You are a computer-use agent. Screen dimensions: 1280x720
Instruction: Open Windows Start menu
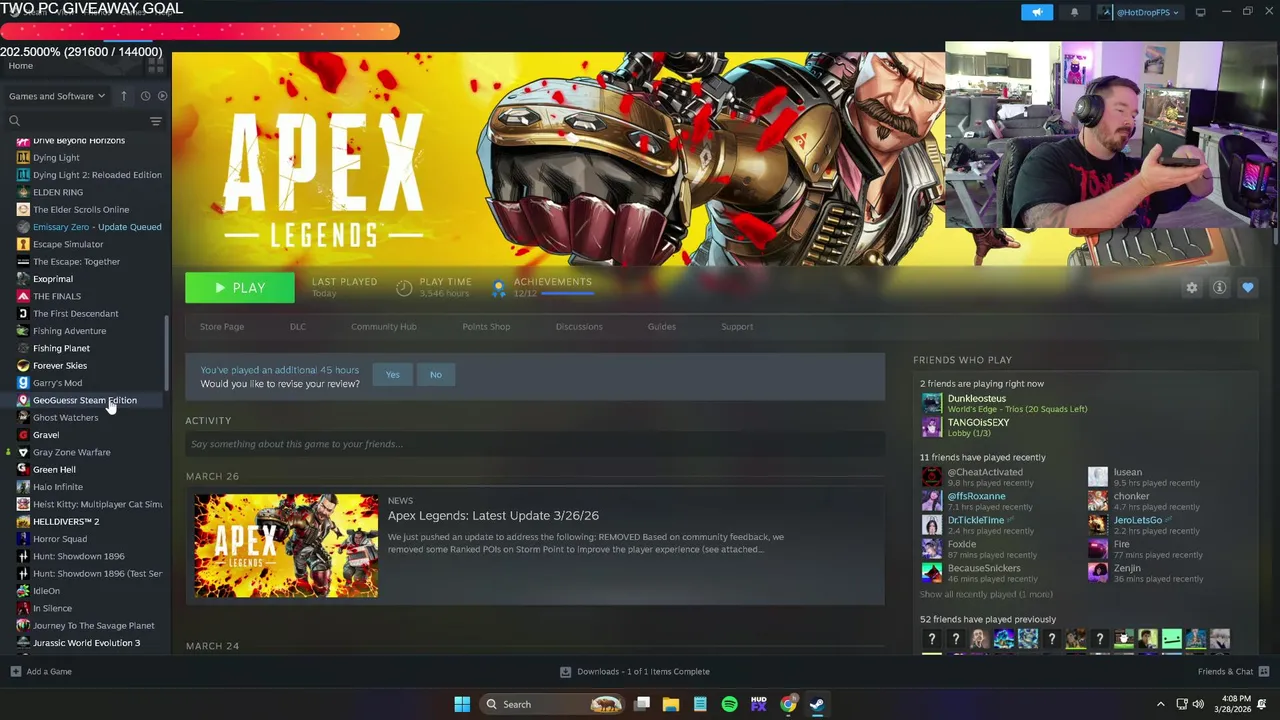click(x=462, y=704)
